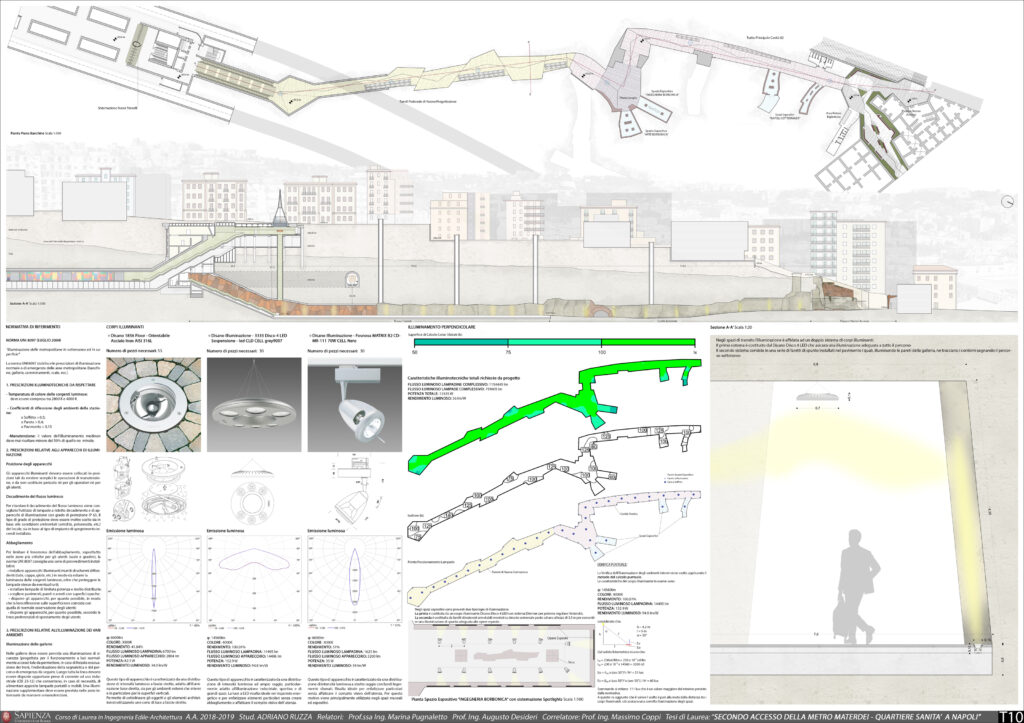Click the 'SECONDO ACCESSO DELLA METRO MATERDEI' thesis title
This screenshot has height=723, width=1024.
848,716
